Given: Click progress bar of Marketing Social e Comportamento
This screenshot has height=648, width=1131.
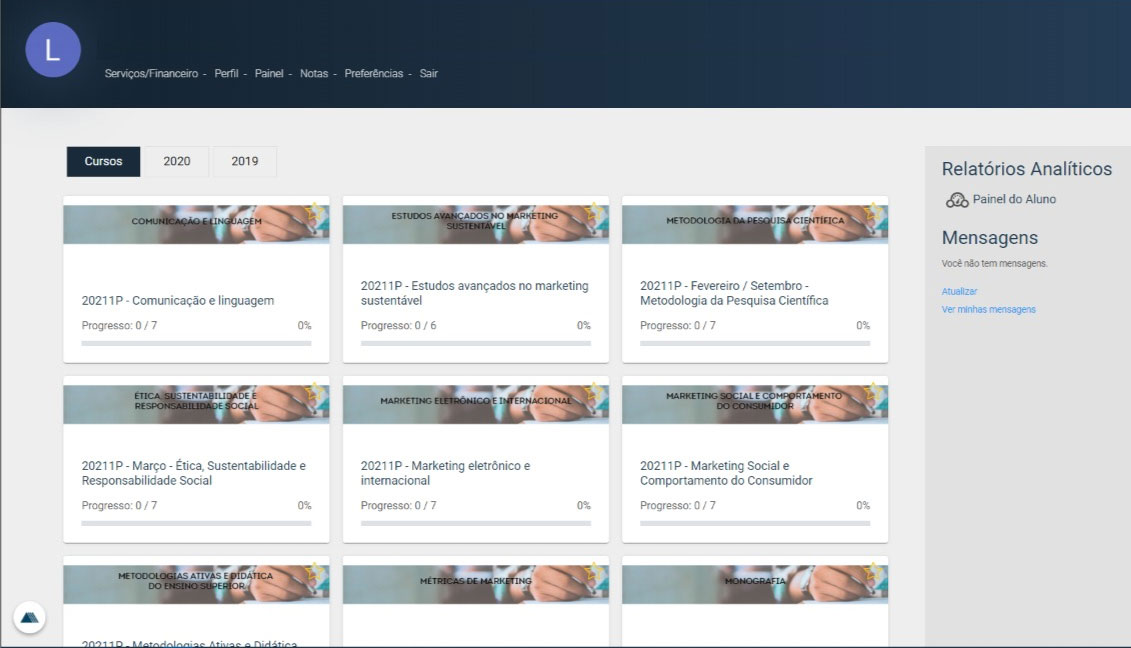Looking at the screenshot, I should pos(754,523).
